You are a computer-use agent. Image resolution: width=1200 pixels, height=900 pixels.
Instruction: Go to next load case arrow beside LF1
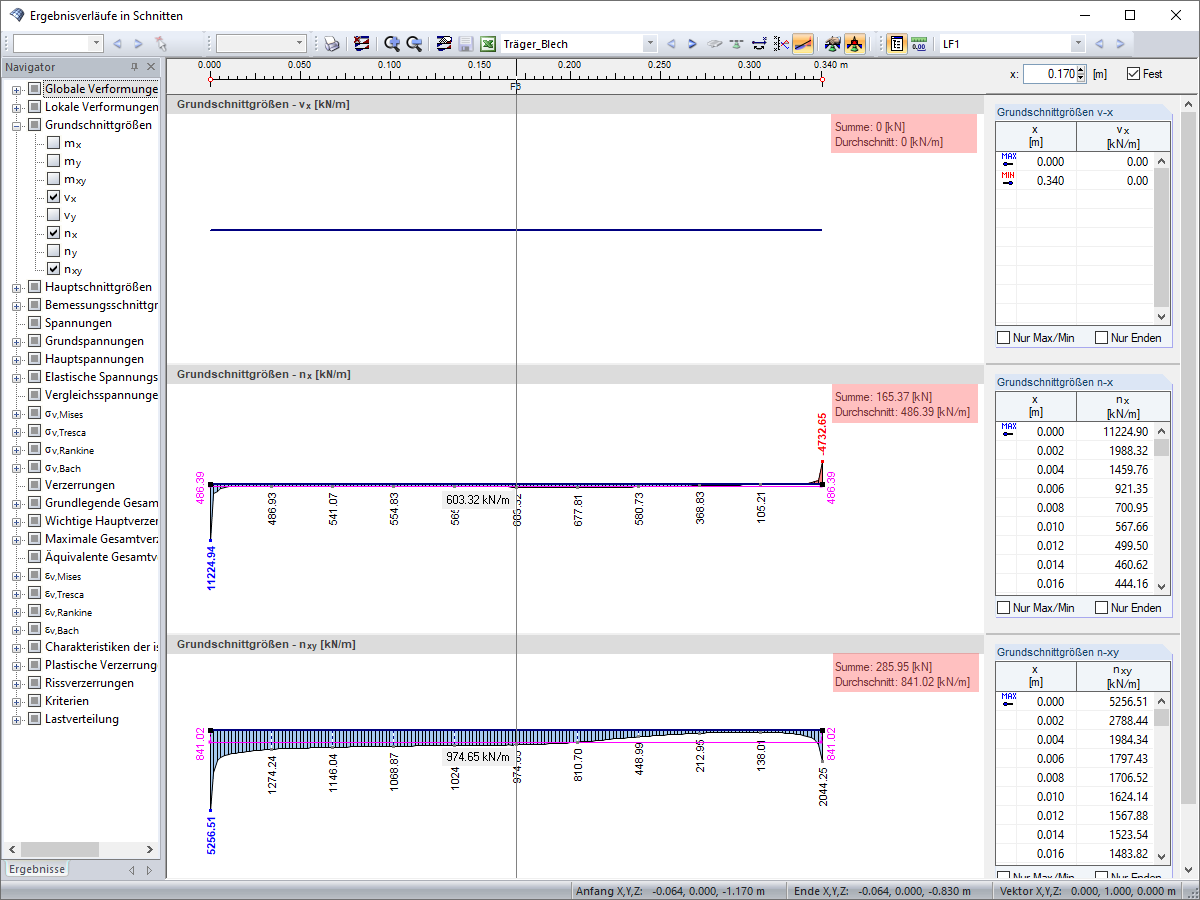tap(1120, 44)
